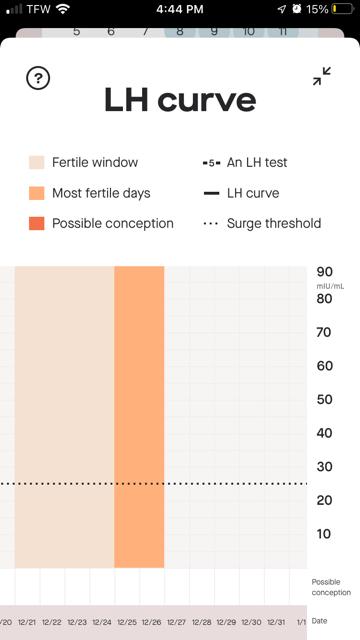This screenshot has height=640, width=360.
Task: Select calendar day 11 behind the sheet
Action: (283, 31)
